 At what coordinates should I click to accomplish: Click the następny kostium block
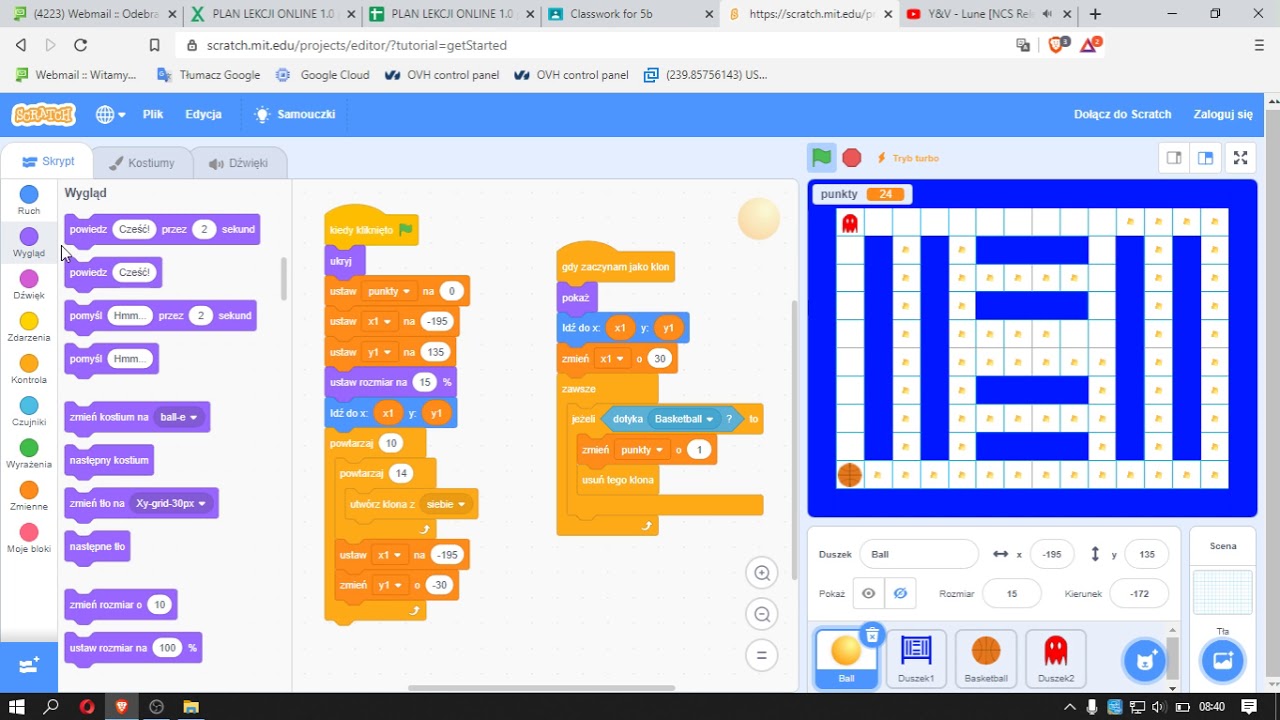tap(109, 460)
